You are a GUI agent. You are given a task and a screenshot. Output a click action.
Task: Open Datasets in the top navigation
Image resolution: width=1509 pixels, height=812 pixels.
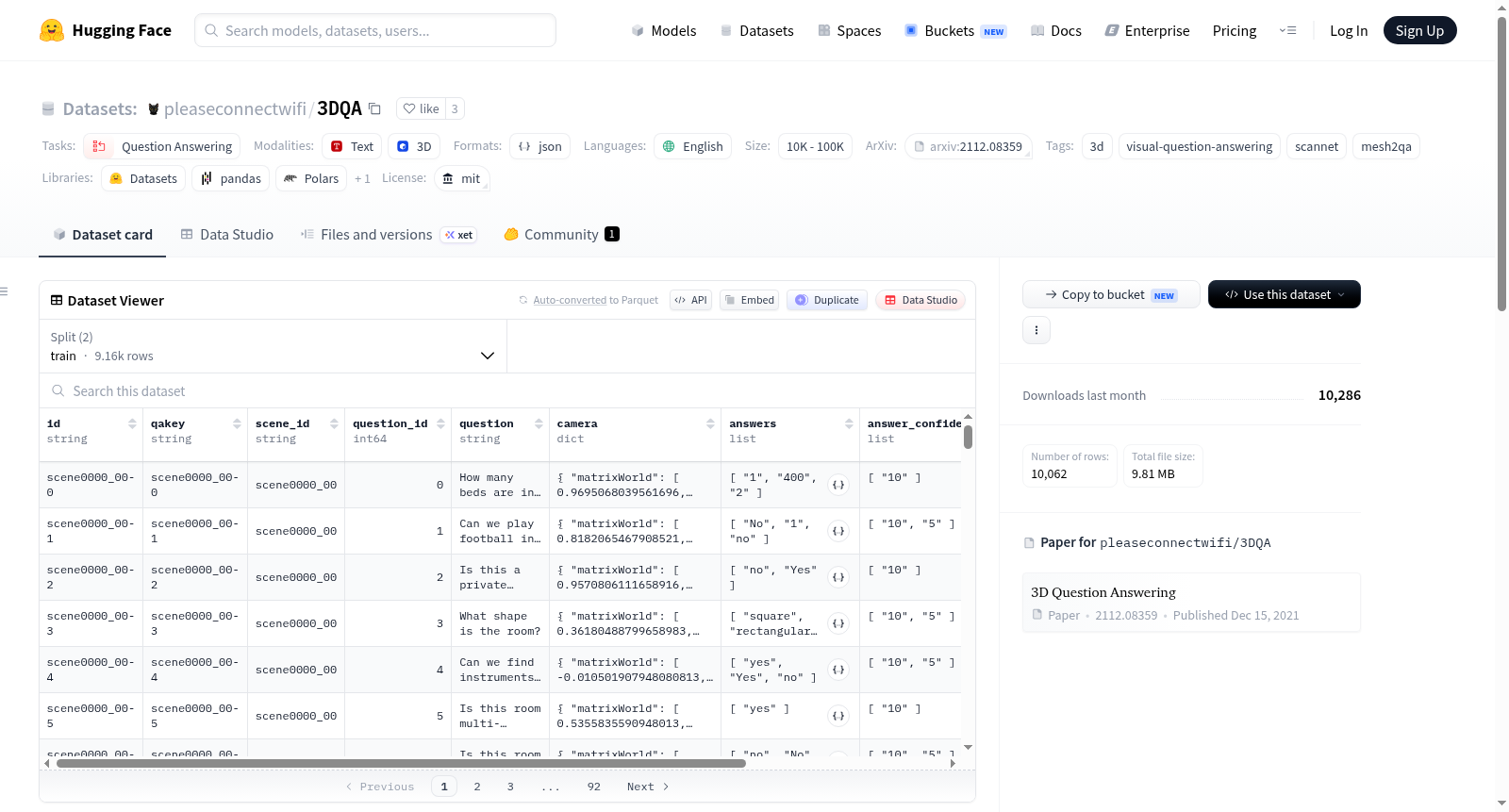coord(756,30)
